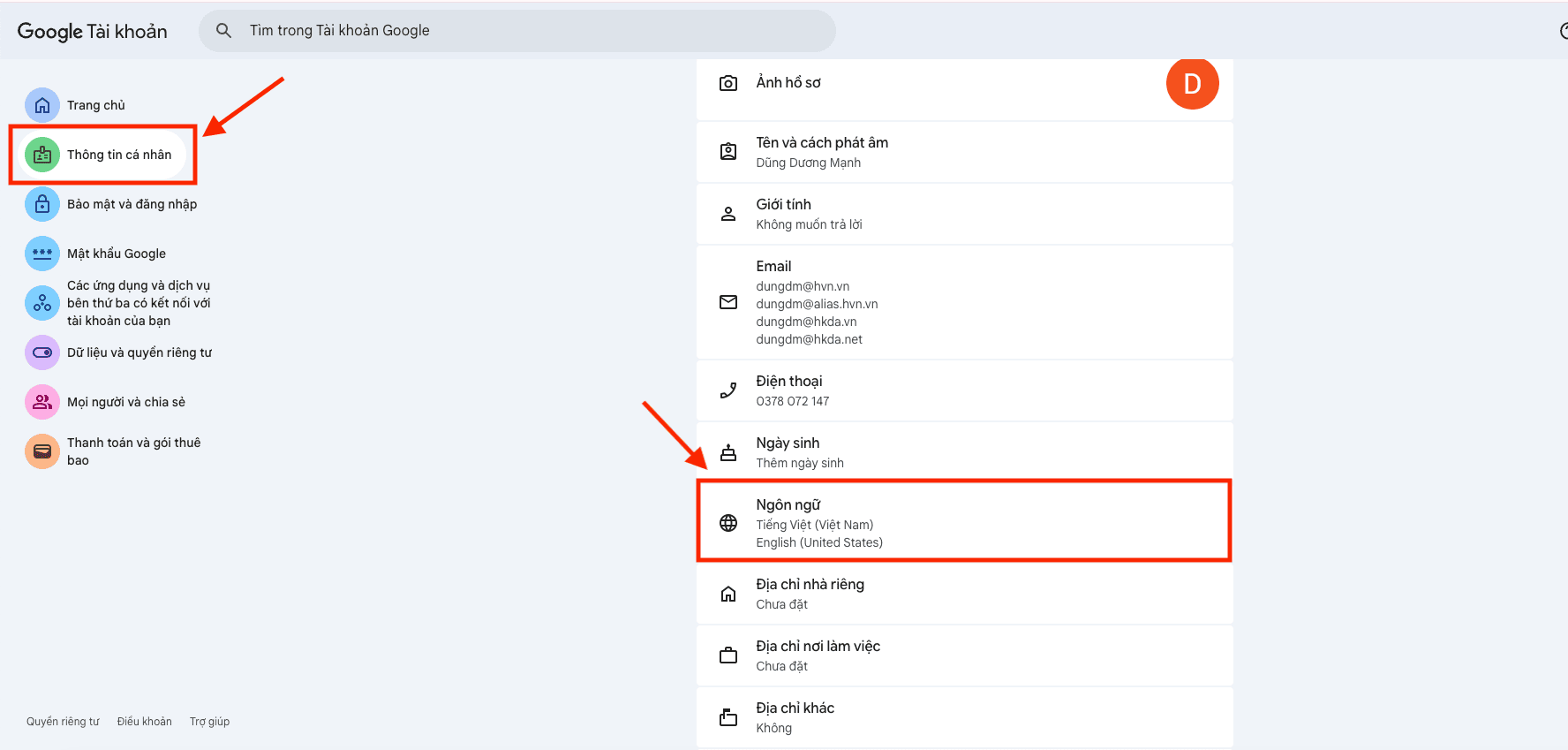Click phone number 0378 072 147

(x=792, y=401)
